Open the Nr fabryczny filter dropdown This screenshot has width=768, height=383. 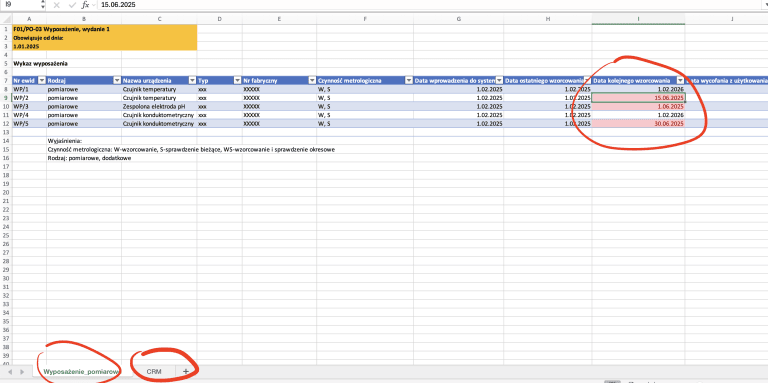point(312,80)
